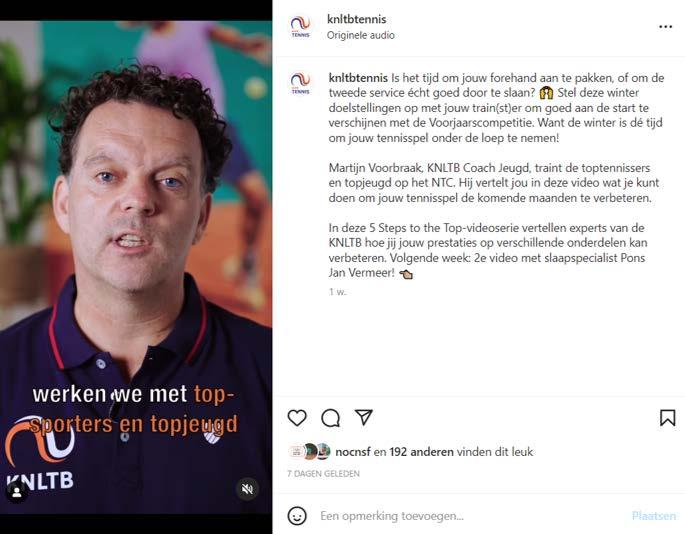Click the comment input field
Viewport: 685px width, 534px height.
472,516
